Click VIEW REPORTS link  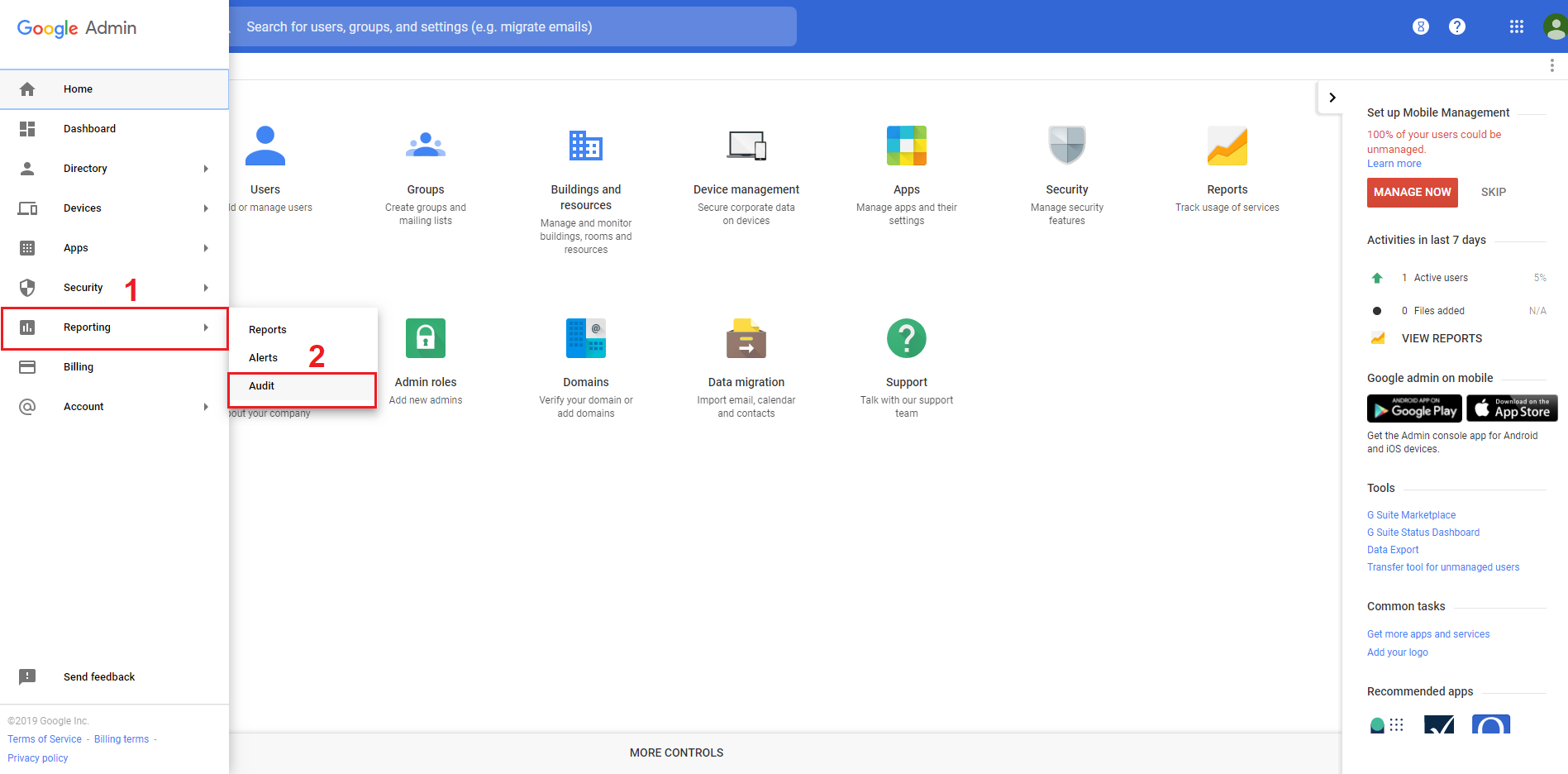[x=1442, y=338]
